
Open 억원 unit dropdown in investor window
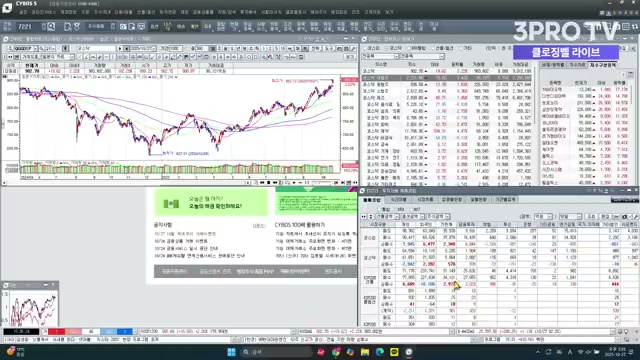pos(543,216)
